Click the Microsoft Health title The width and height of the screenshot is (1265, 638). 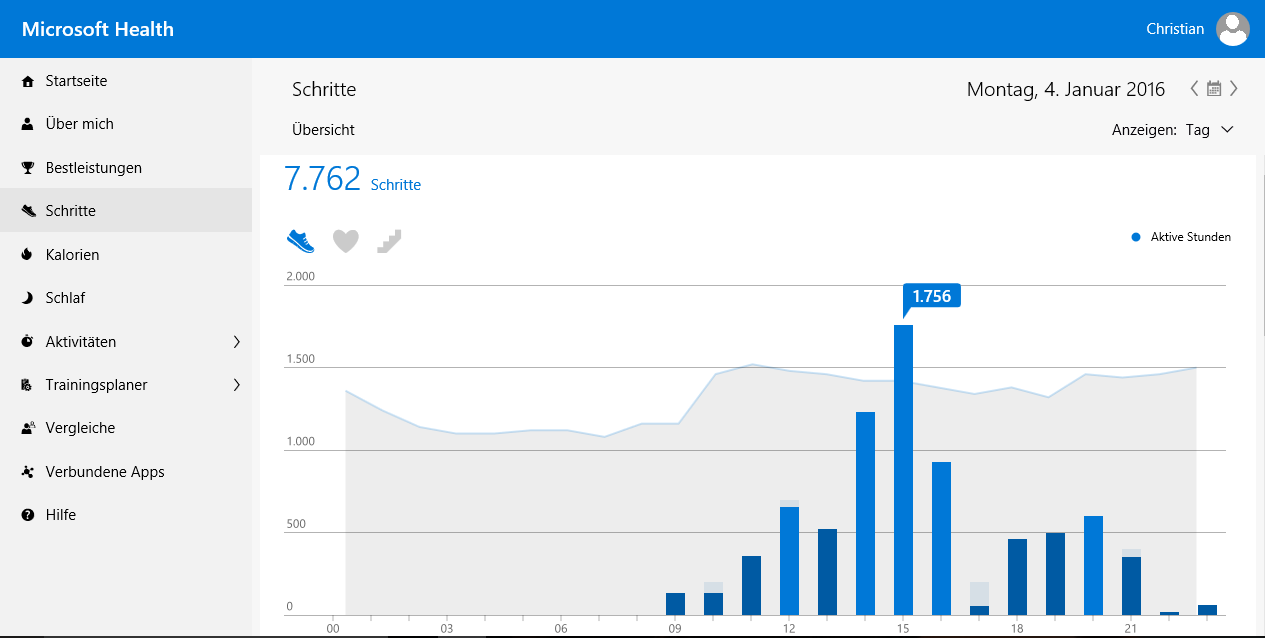[x=98, y=29]
